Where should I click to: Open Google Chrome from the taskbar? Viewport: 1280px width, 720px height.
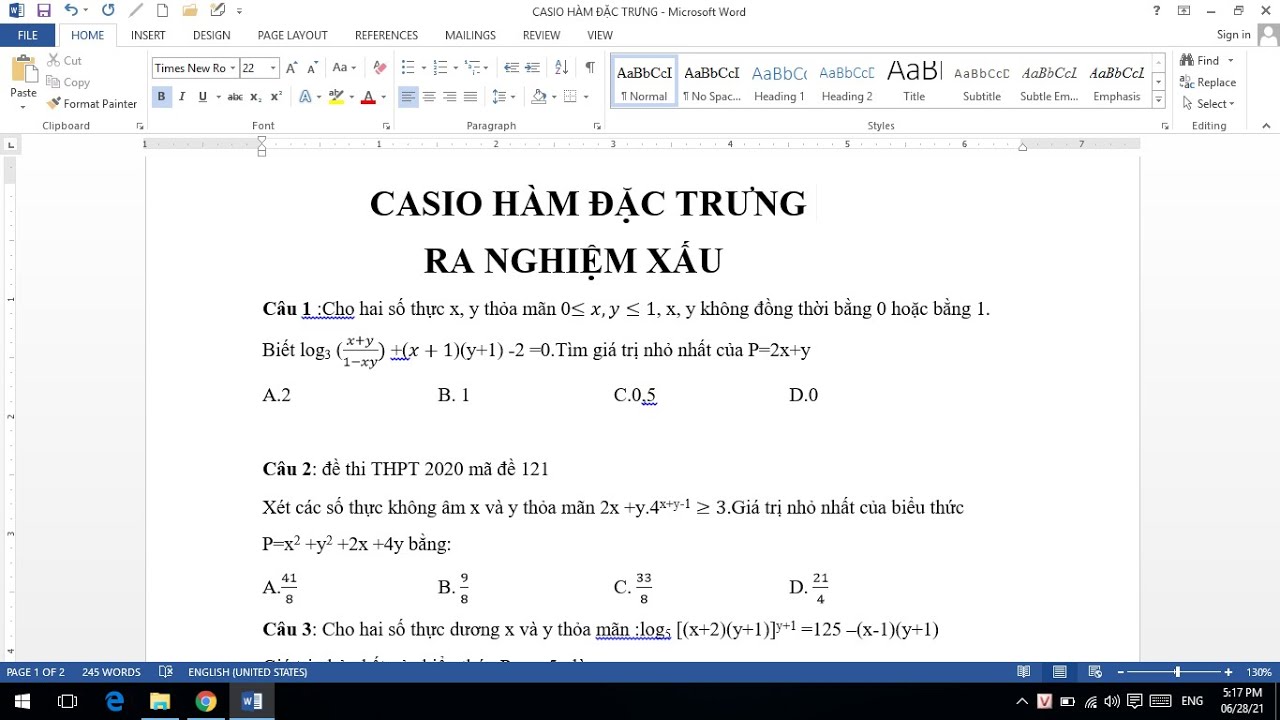click(206, 701)
